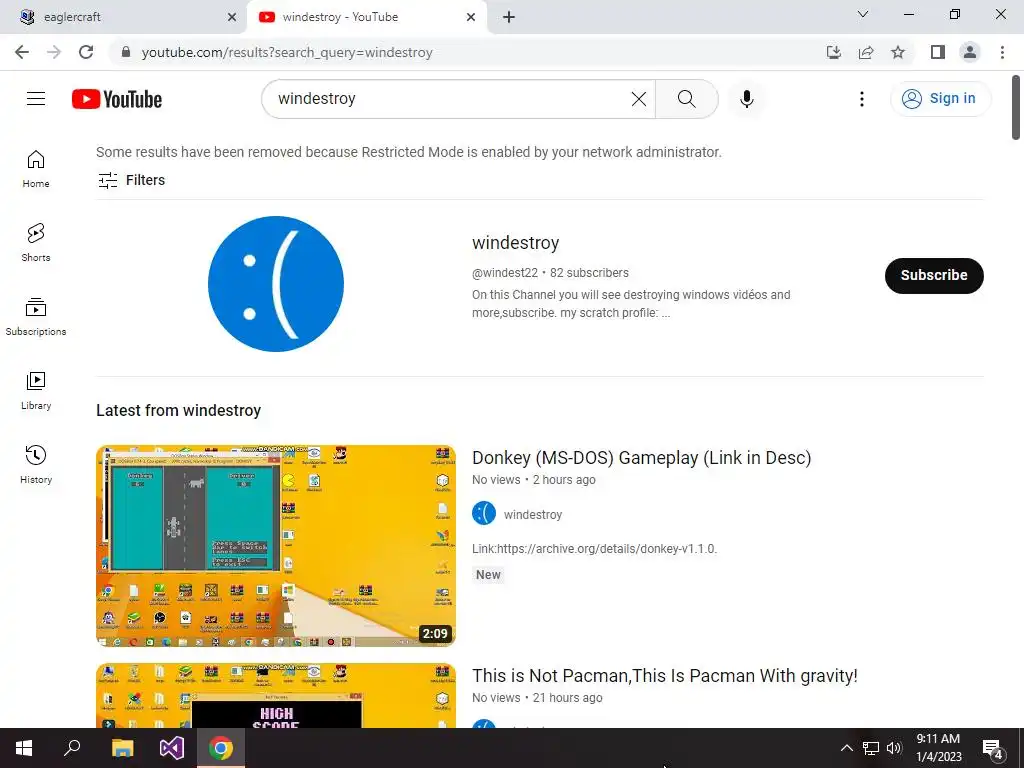Toggle the Chrome side panel
The image size is (1024, 768).
tap(938, 52)
